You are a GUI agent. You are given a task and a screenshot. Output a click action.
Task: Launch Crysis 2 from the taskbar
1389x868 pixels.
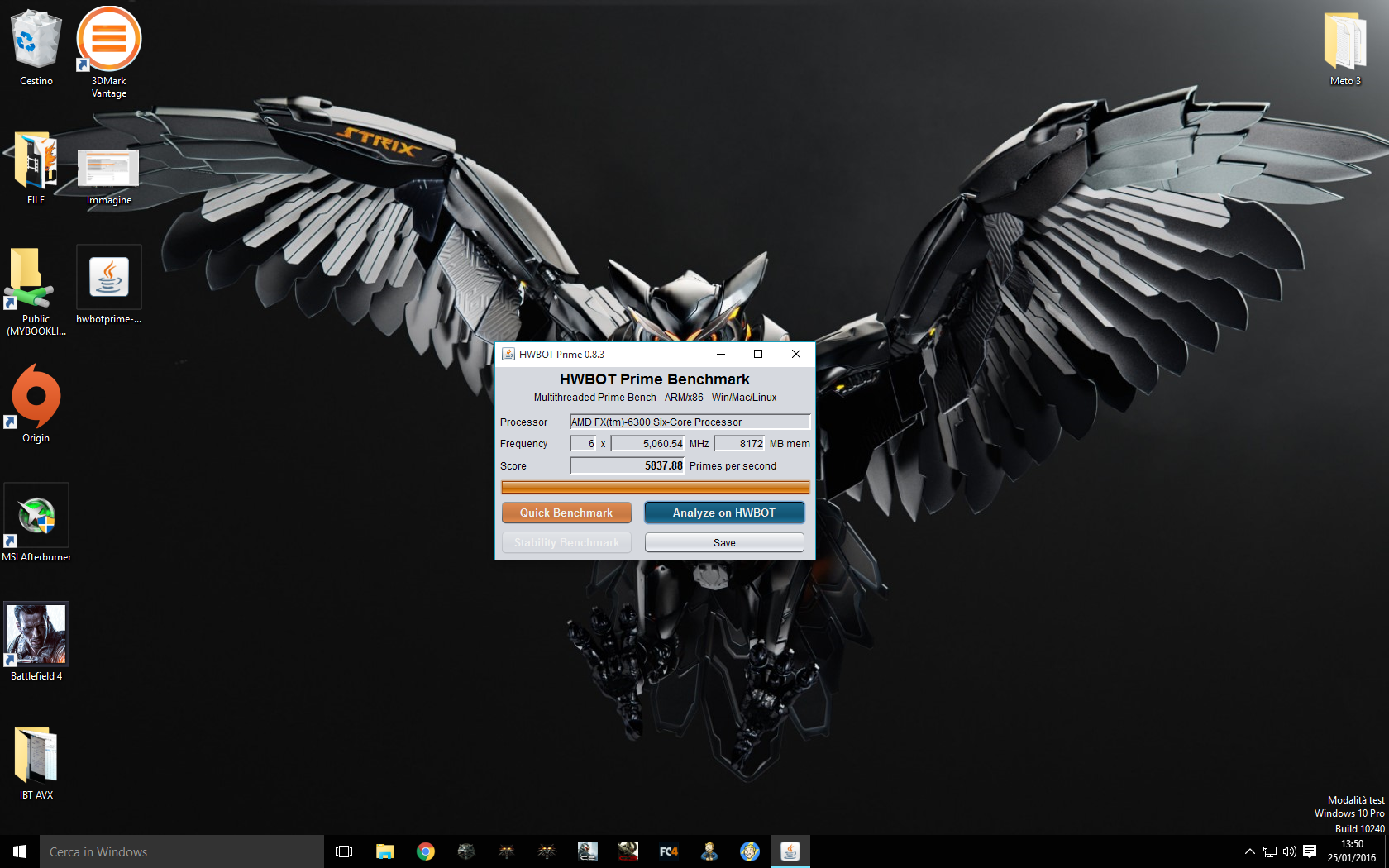point(587,851)
